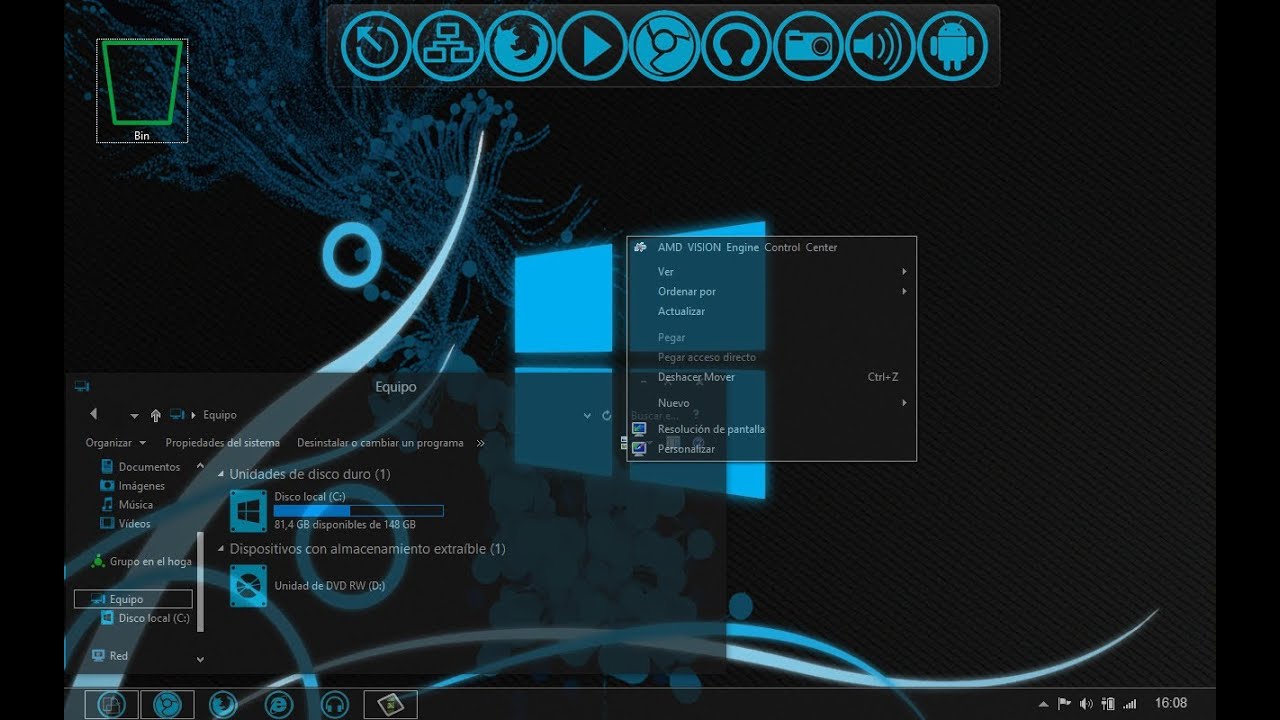Open Firefox in the taskbar

click(223, 704)
